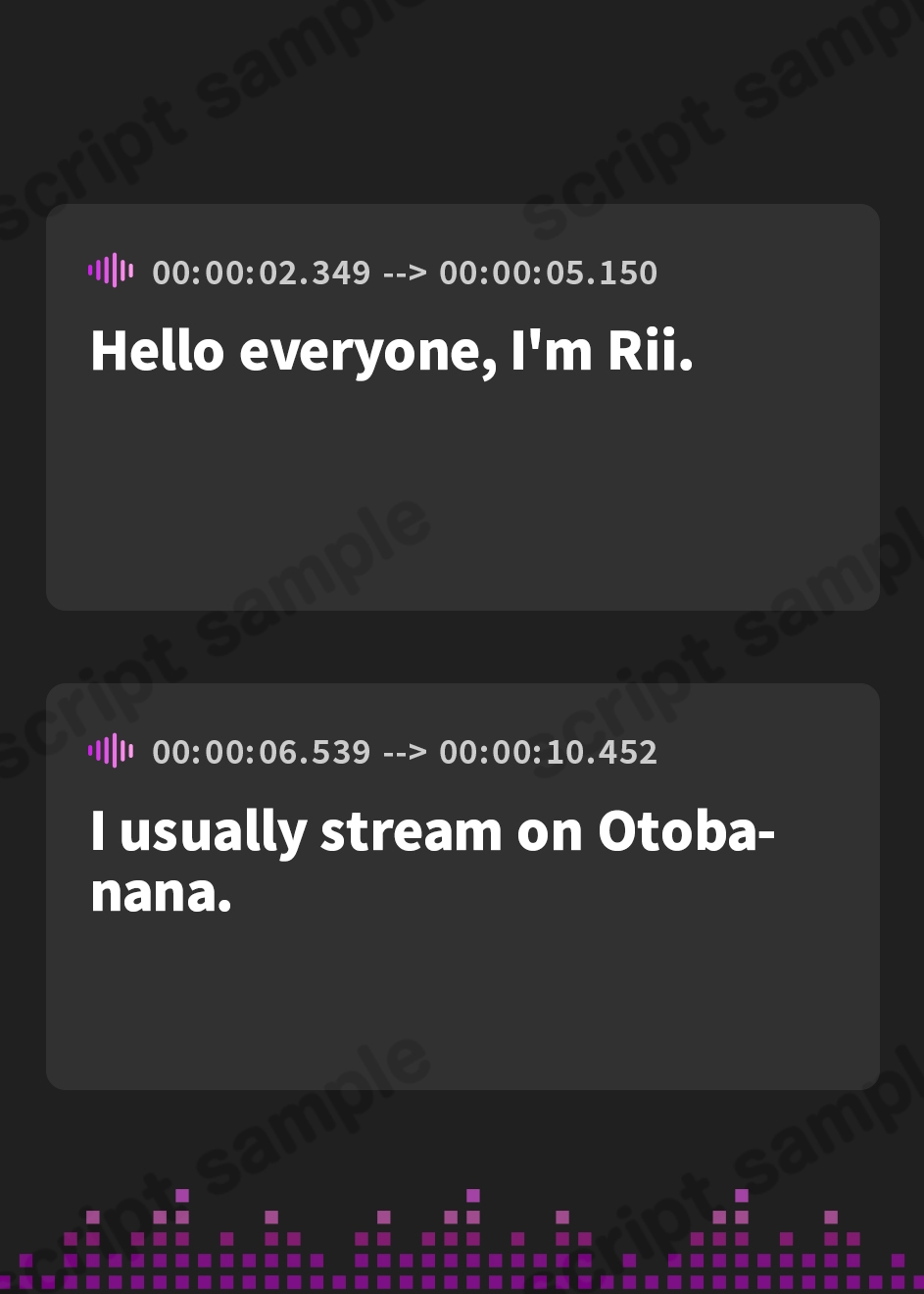Click the waveform icon beside 00:00:02.349
This screenshot has width=924, height=1294.
(x=111, y=271)
